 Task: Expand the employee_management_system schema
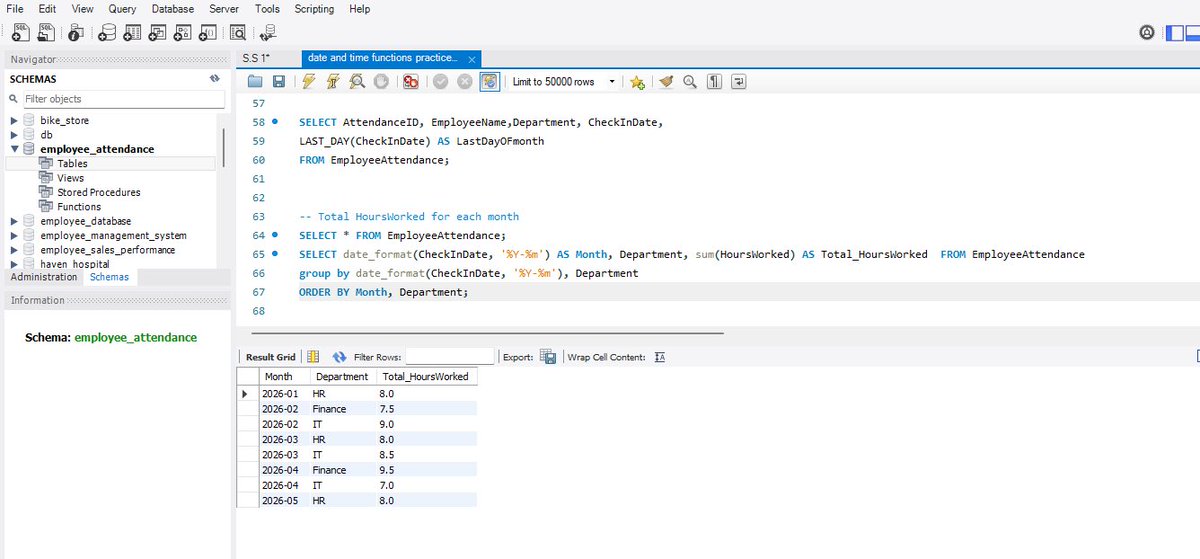14,235
